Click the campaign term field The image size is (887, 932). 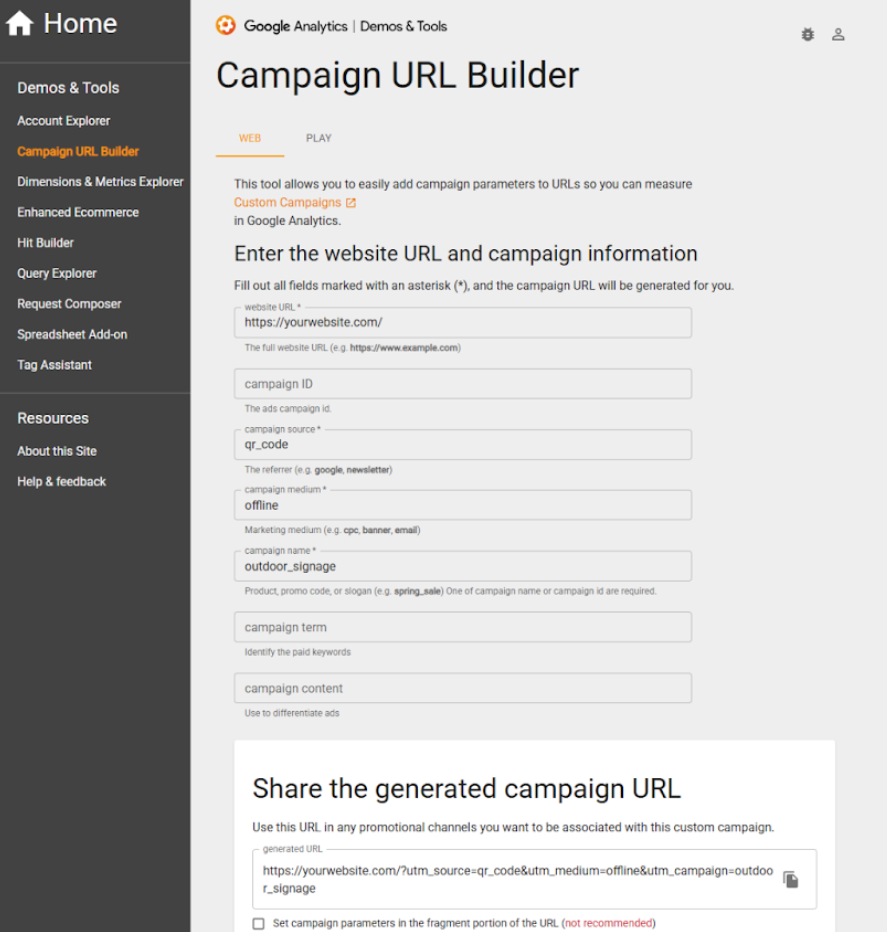(x=463, y=627)
